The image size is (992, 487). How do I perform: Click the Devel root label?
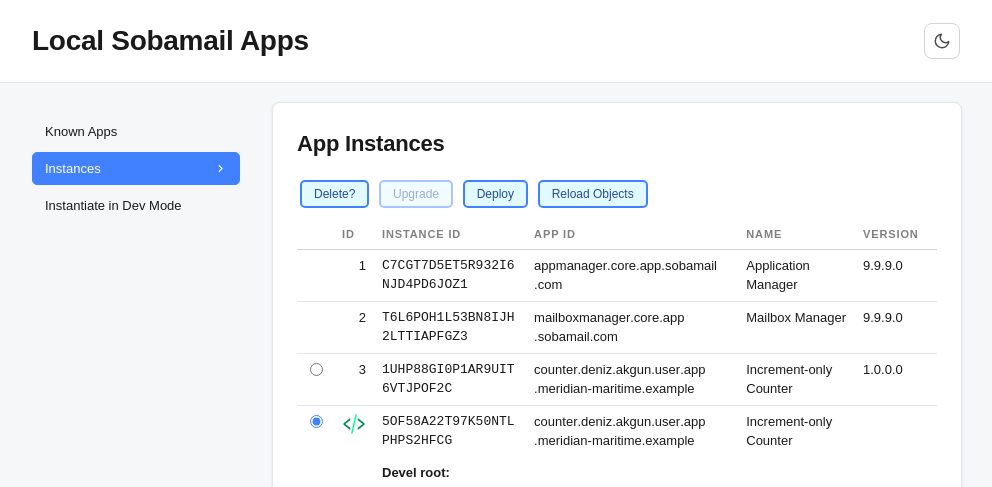(x=416, y=472)
